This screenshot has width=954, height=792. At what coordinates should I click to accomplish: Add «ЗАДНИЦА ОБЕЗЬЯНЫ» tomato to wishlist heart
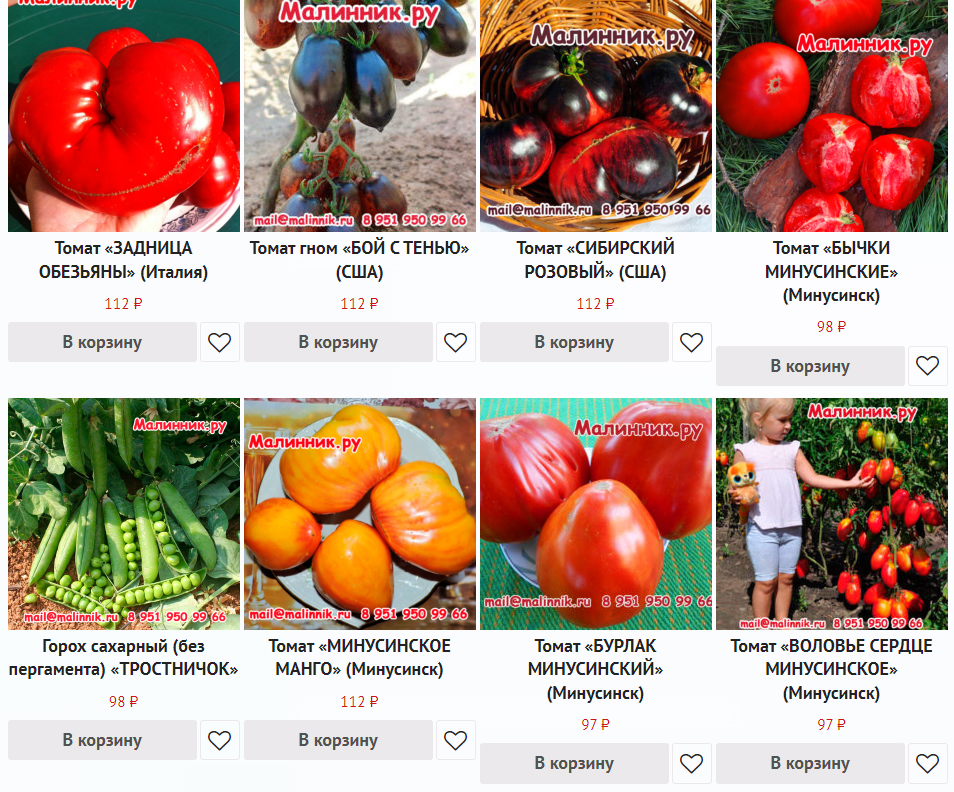coord(220,342)
